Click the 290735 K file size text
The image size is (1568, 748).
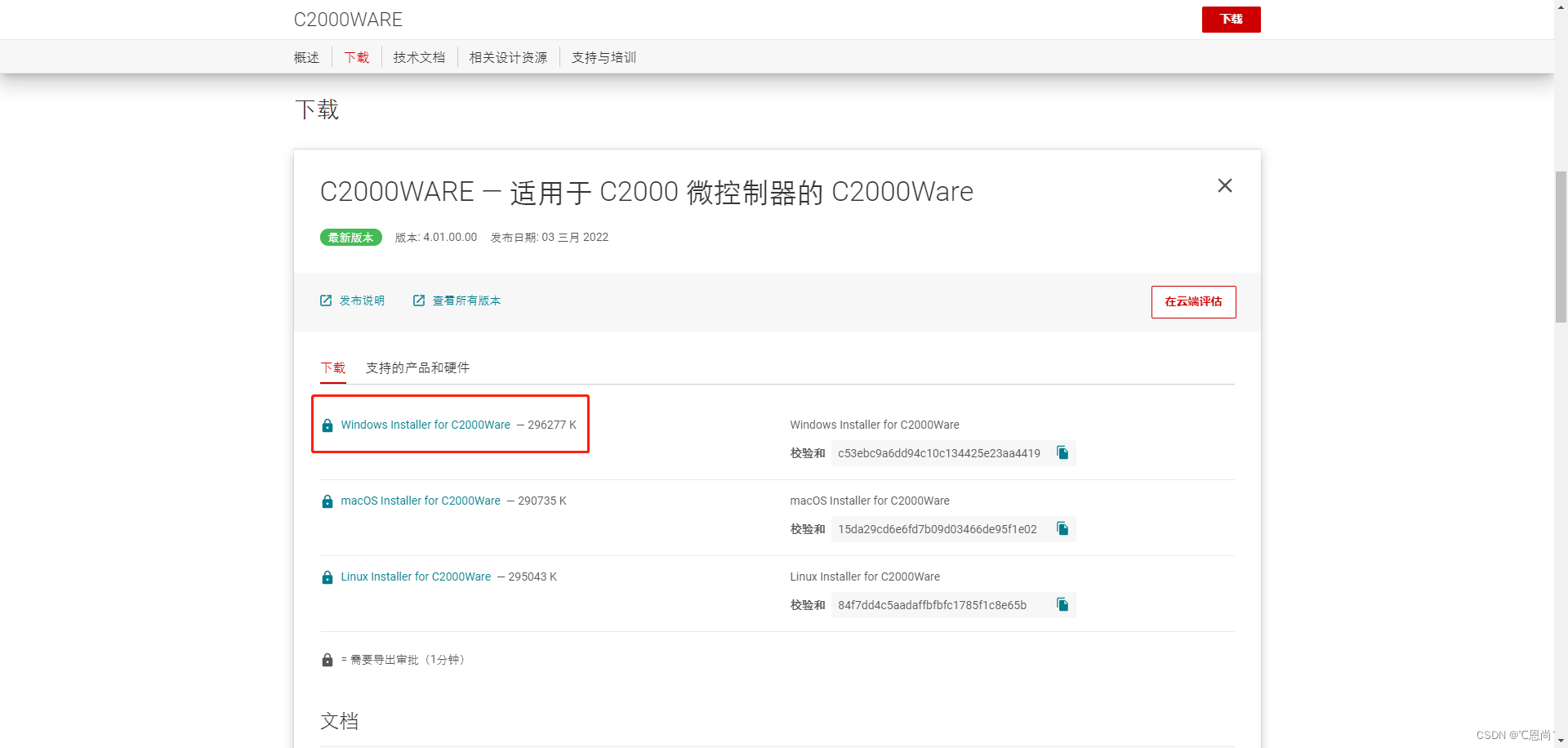(x=542, y=501)
